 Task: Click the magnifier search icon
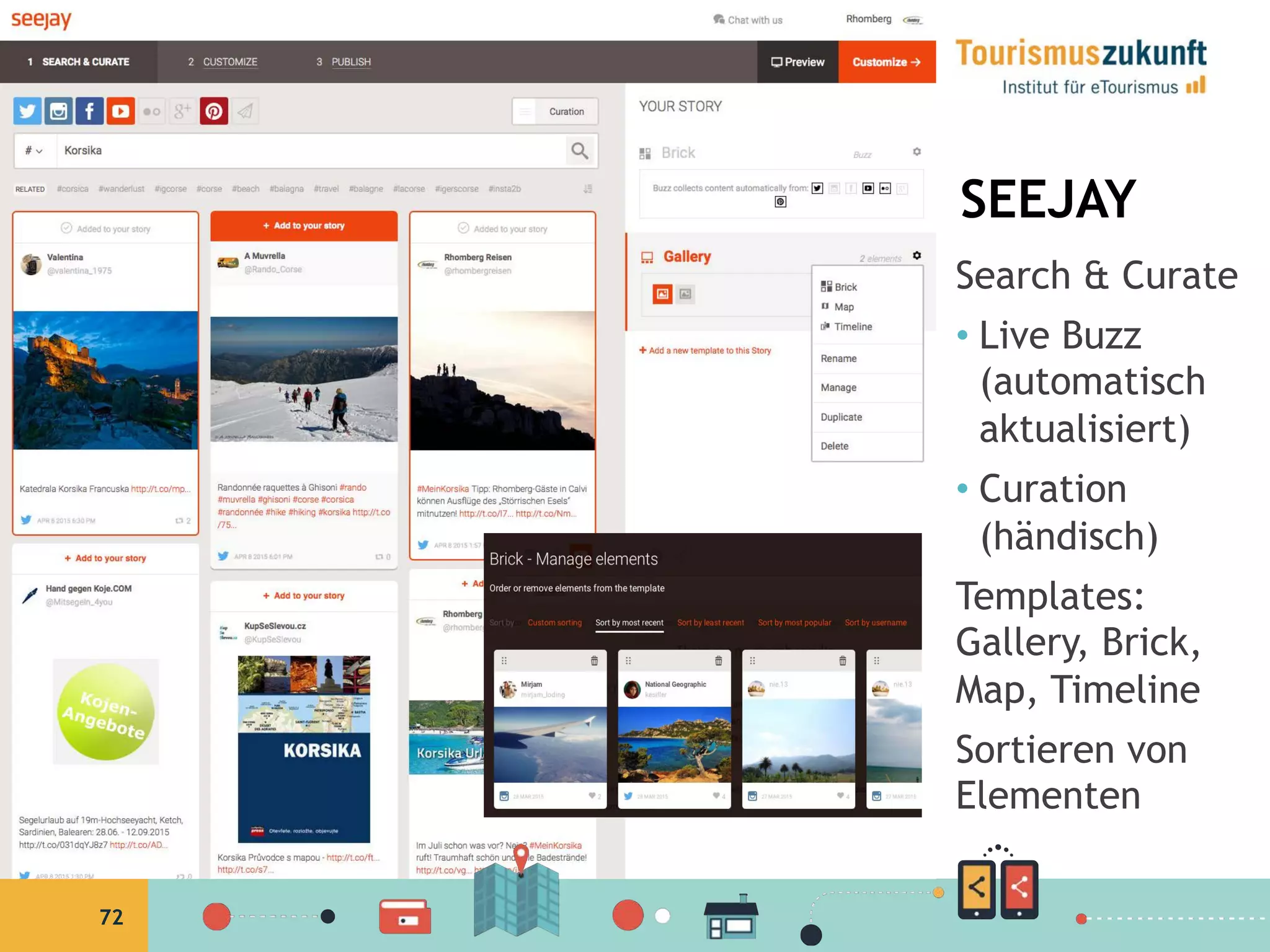[580, 151]
